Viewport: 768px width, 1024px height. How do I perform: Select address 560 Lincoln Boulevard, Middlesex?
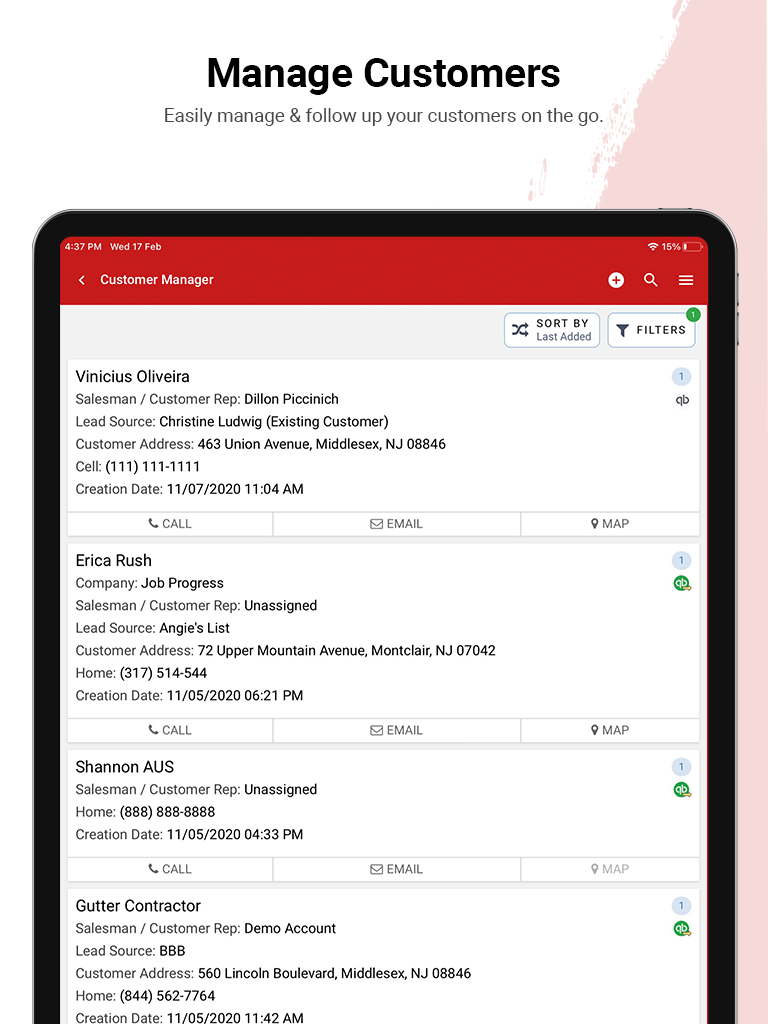pos(334,974)
